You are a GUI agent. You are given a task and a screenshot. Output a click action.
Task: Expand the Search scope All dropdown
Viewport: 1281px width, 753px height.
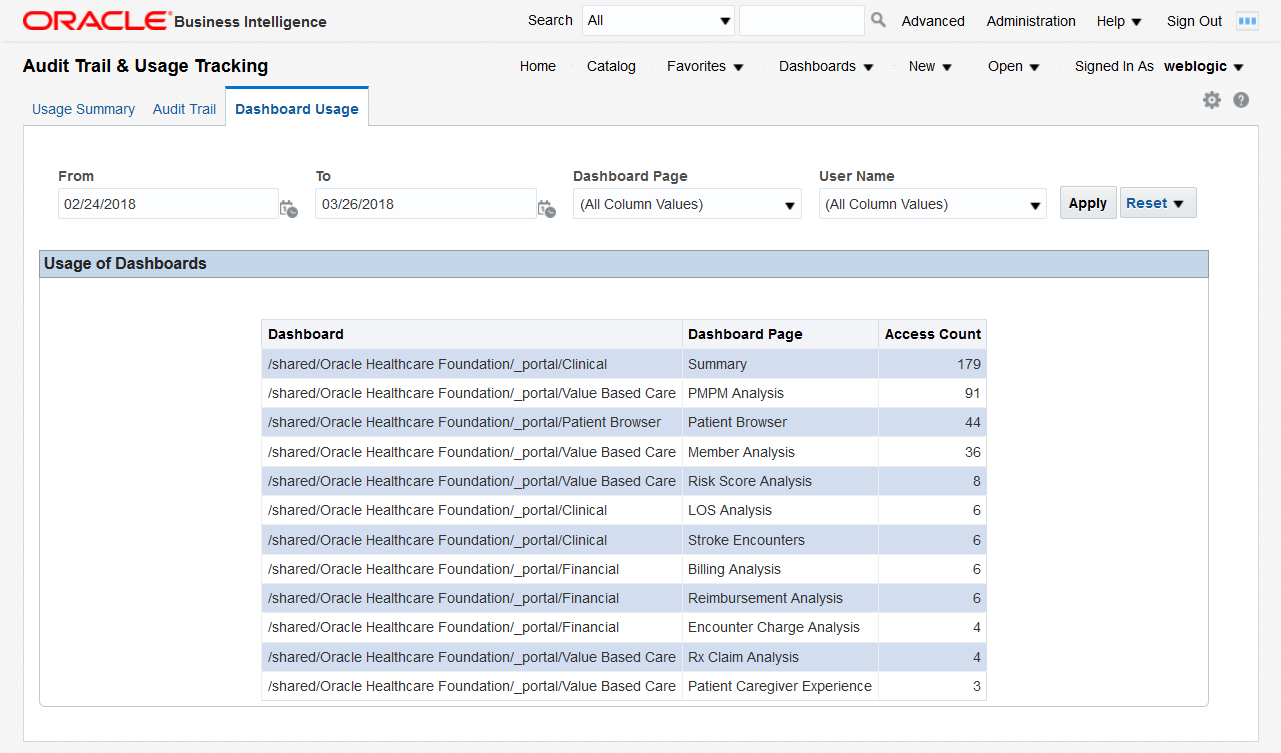[x=658, y=21]
